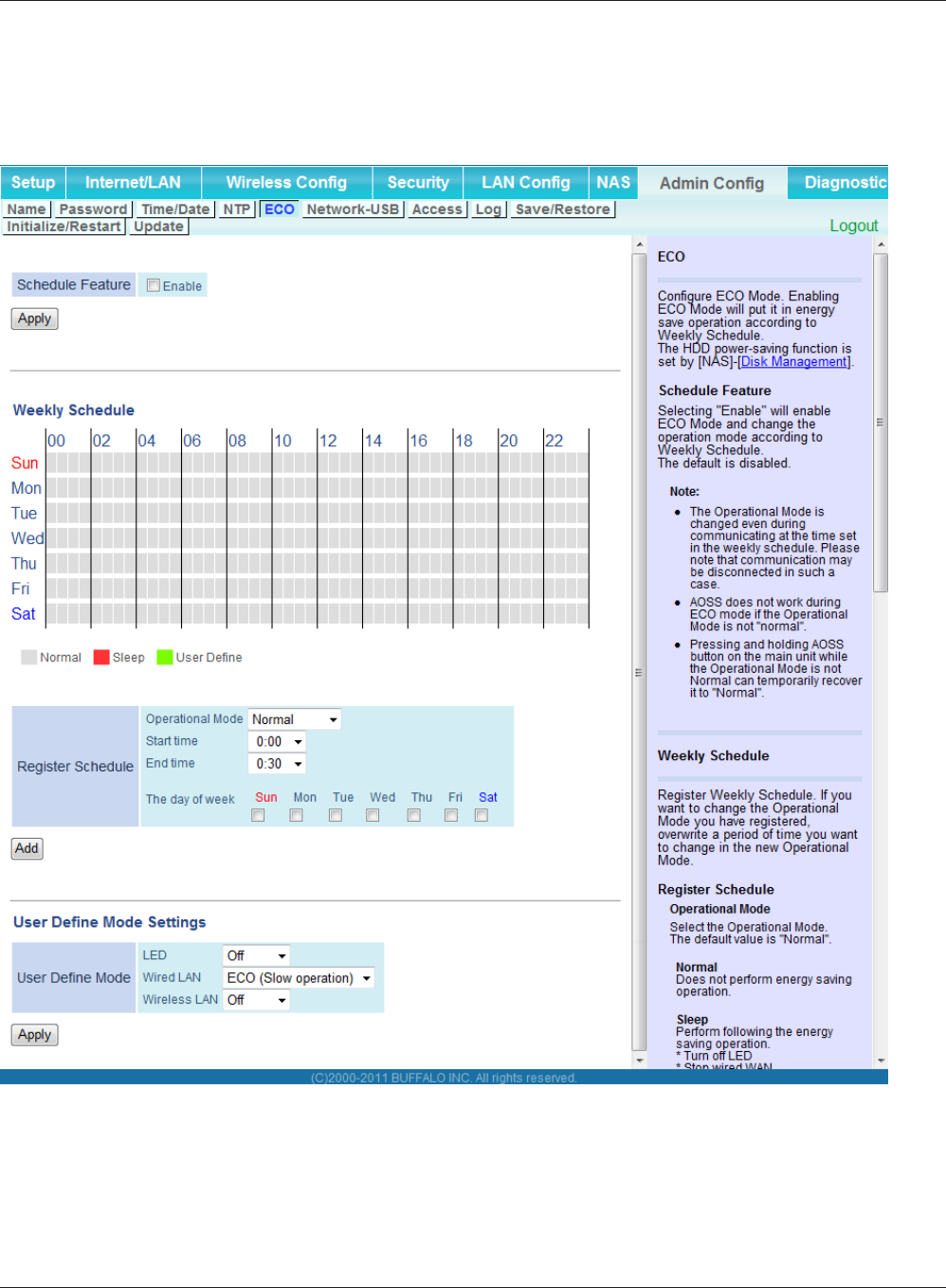946x1288 pixels.
Task: Open the Disk Management help link
Action: [x=793, y=362]
